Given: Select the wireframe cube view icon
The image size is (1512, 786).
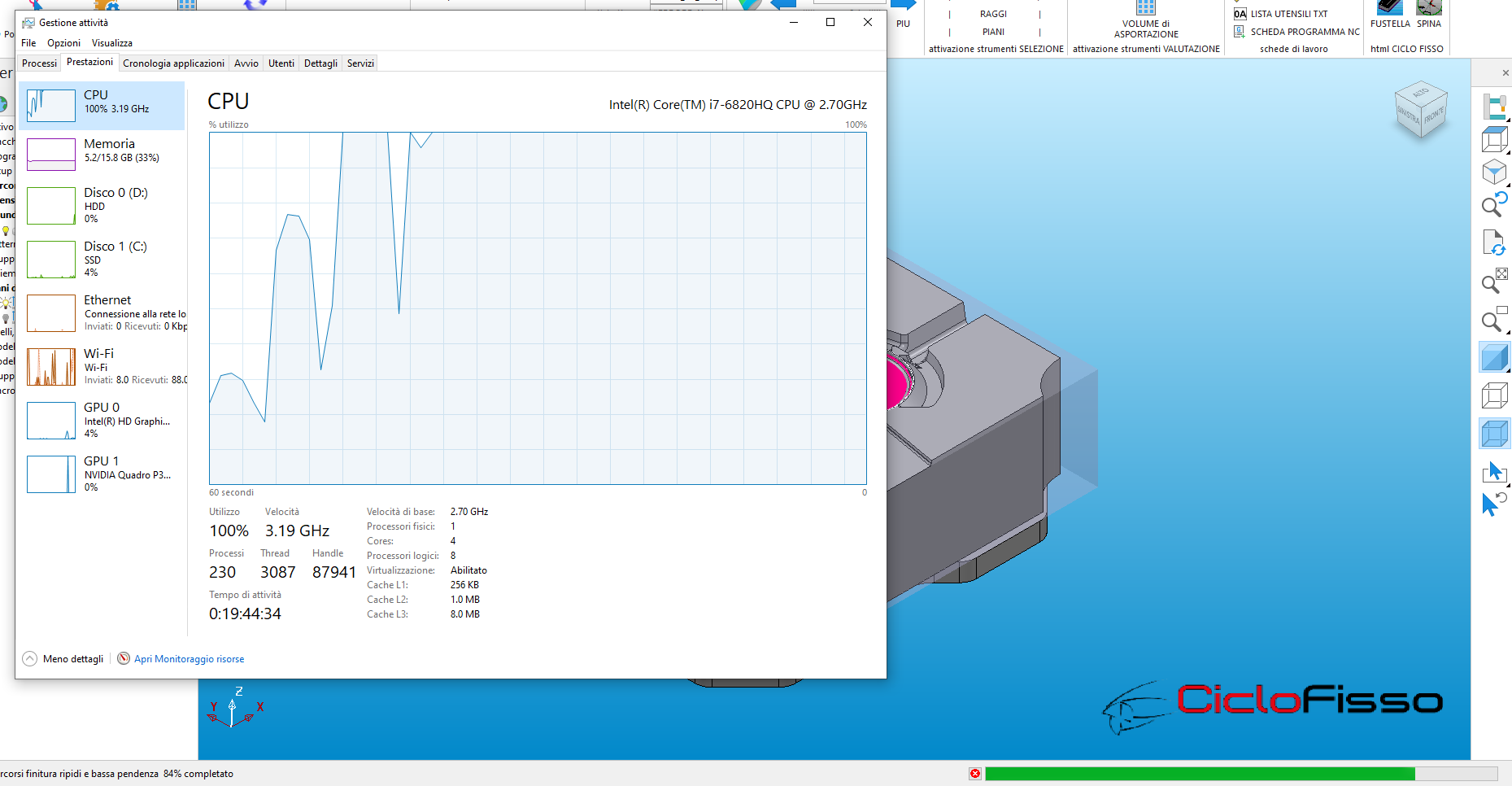Looking at the screenshot, I should pyautogui.click(x=1494, y=396).
